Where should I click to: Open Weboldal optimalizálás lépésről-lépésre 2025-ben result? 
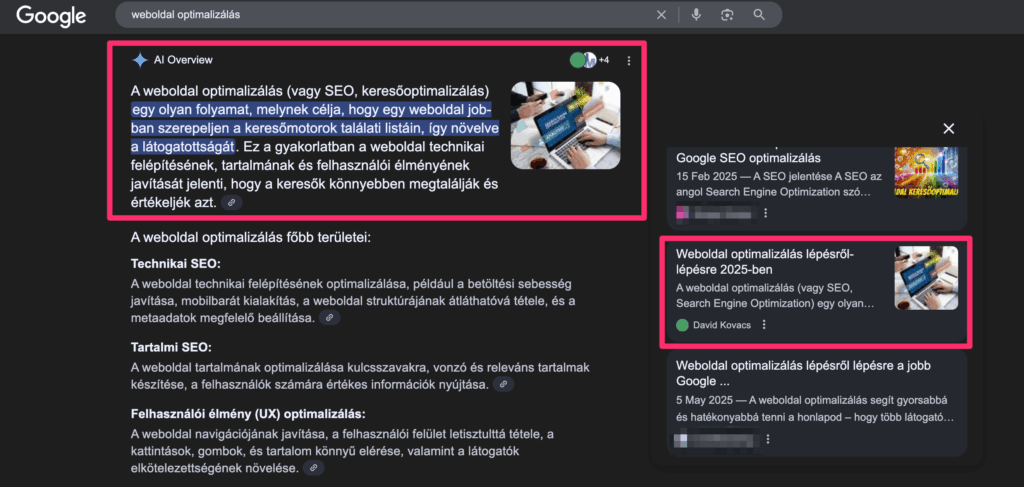pyautogui.click(x=778, y=262)
